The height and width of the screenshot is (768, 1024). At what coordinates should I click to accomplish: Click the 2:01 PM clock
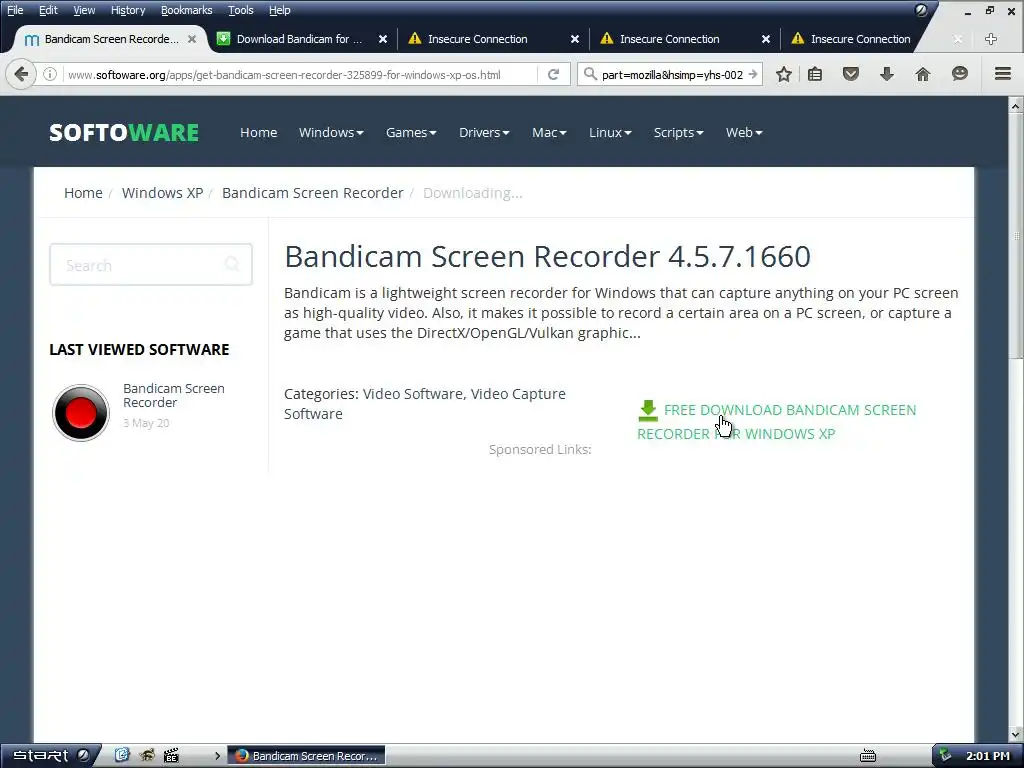tap(987, 756)
